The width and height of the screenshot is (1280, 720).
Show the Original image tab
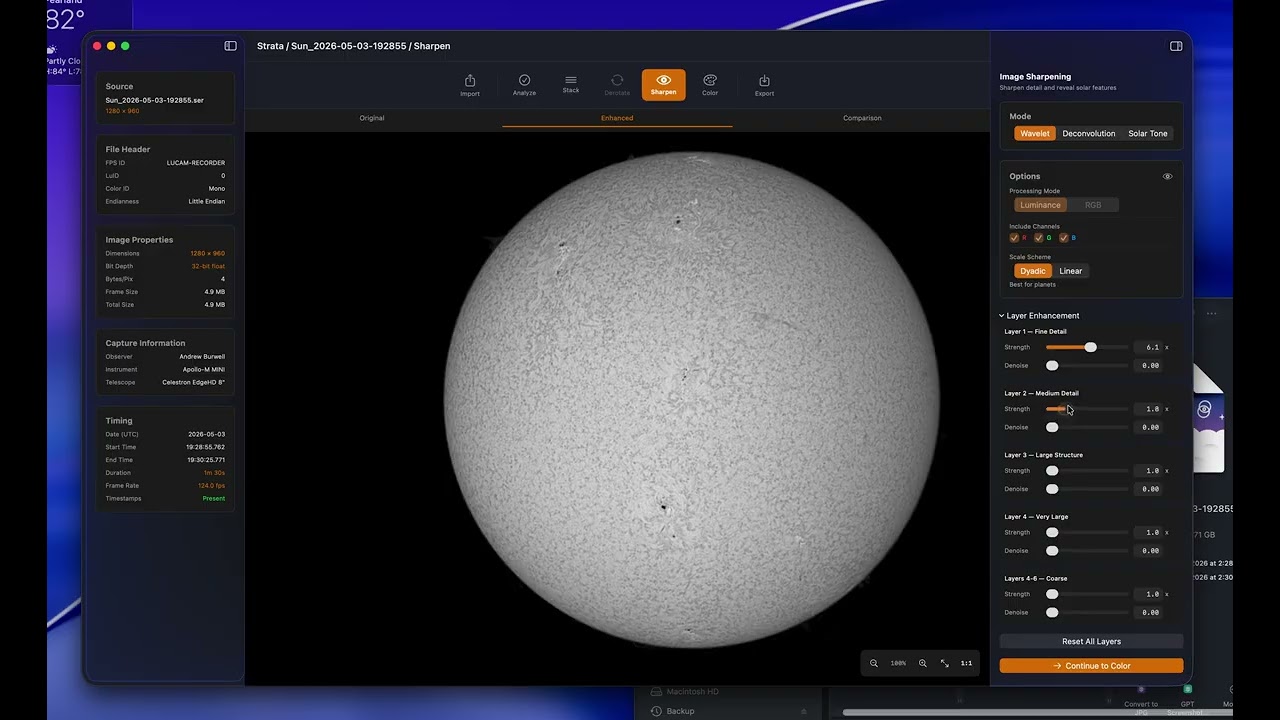[372, 118]
